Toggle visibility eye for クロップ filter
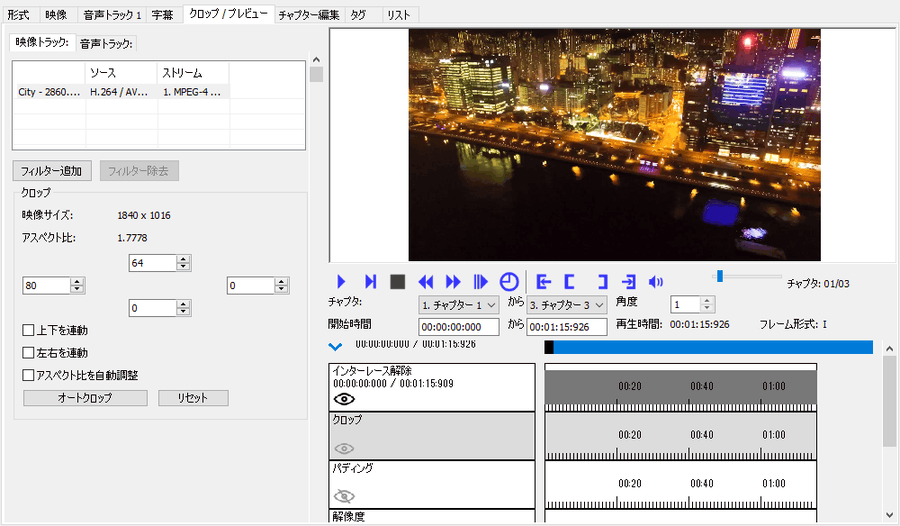 coord(344,448)
